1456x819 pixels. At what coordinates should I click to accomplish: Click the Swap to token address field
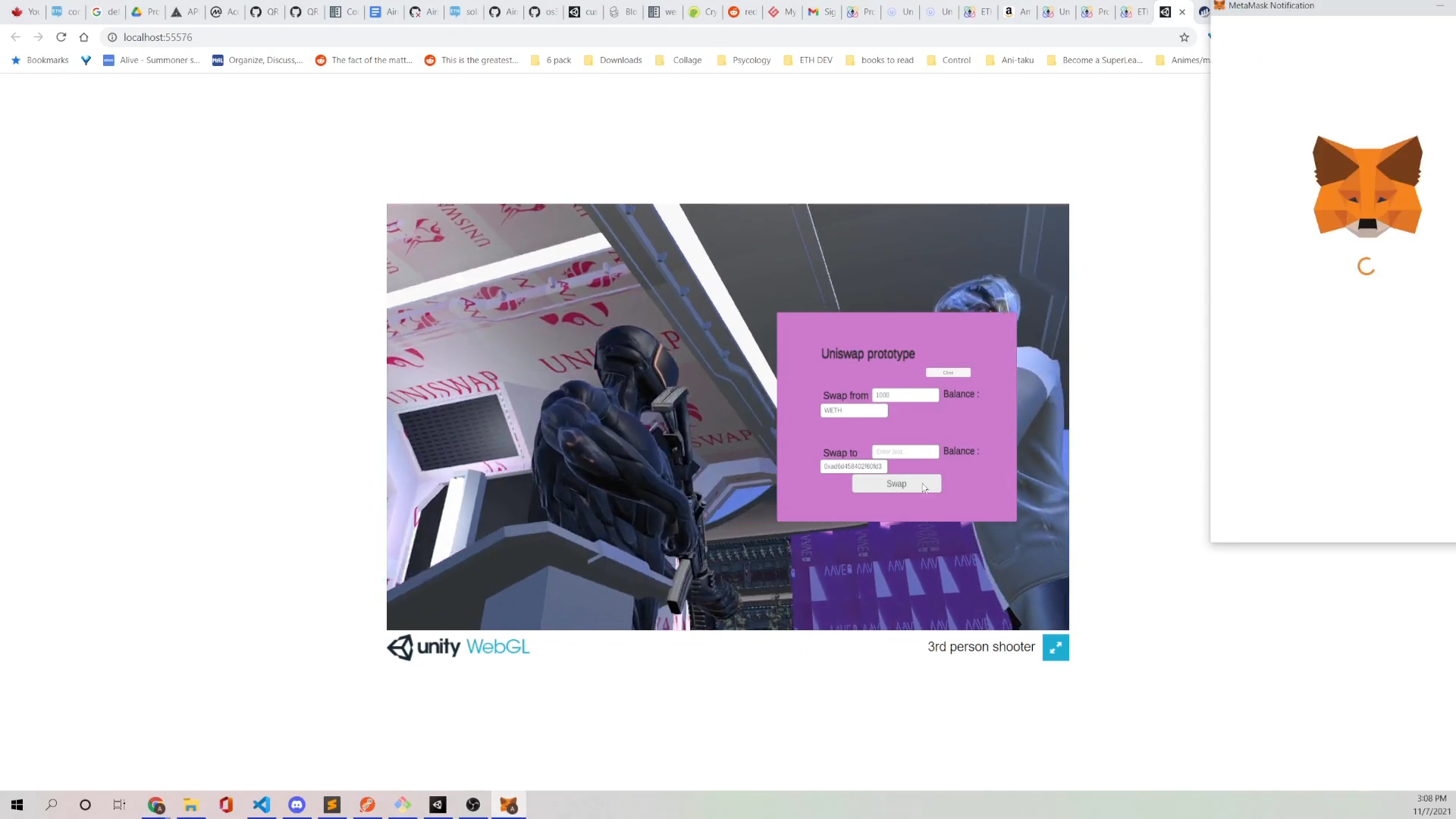click(x=854, y=466)
